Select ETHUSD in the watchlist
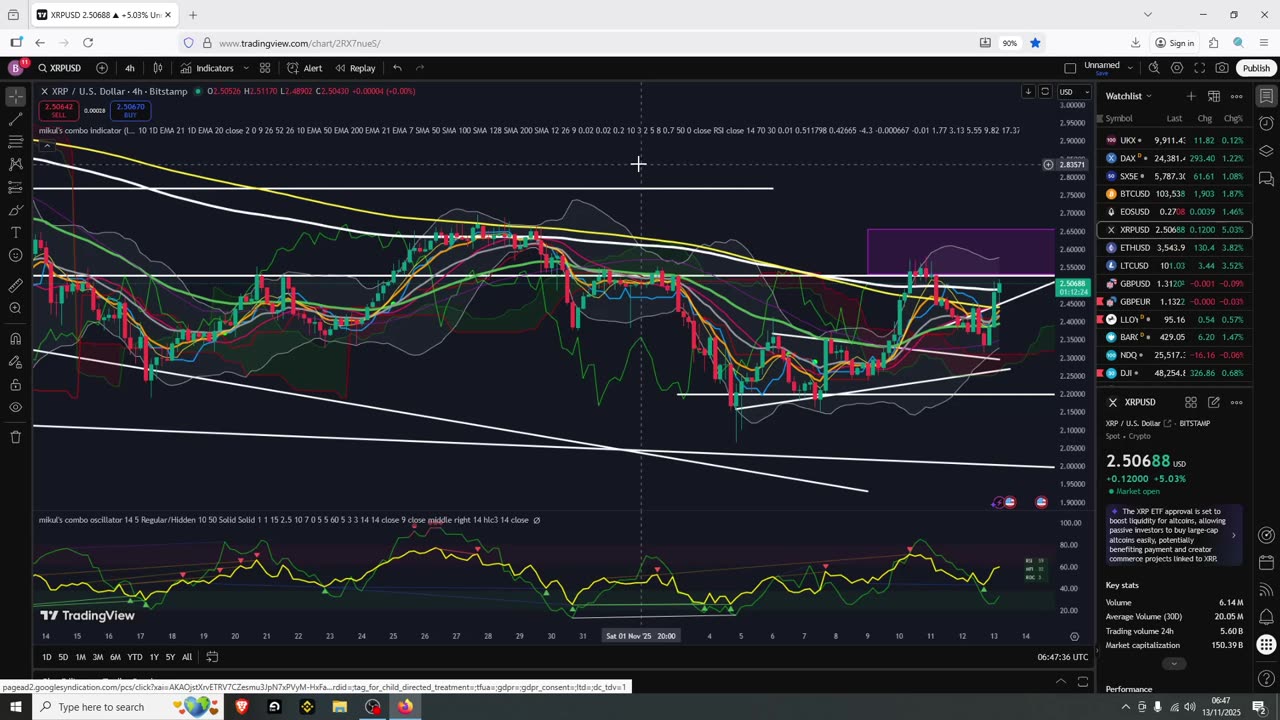This screenshot has height=720, width=1280. [1175, 248]
